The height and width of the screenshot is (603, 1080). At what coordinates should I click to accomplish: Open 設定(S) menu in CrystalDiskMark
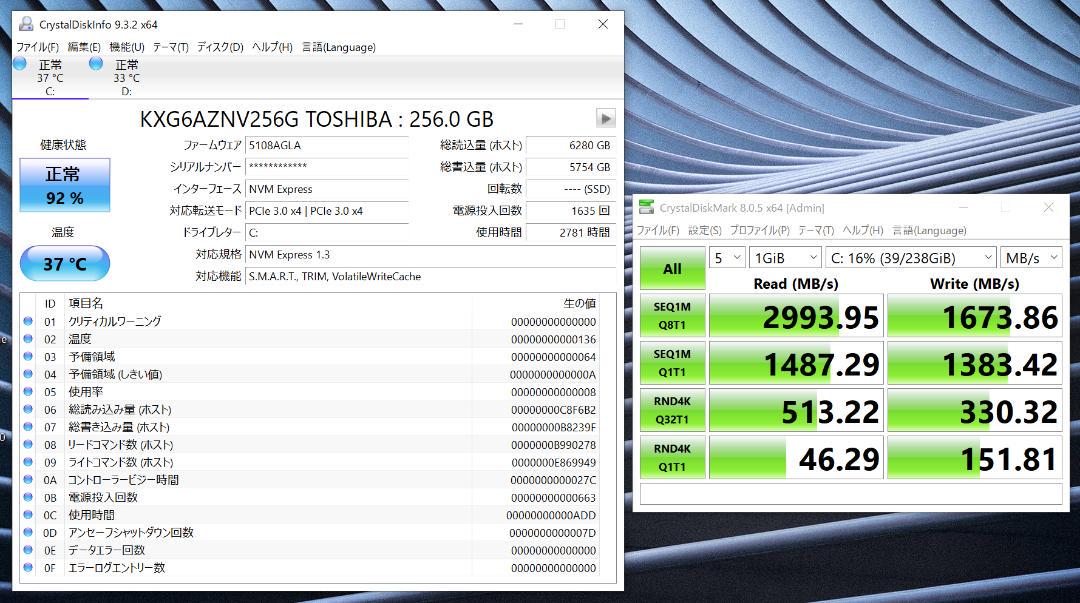(x=705, y=230)
